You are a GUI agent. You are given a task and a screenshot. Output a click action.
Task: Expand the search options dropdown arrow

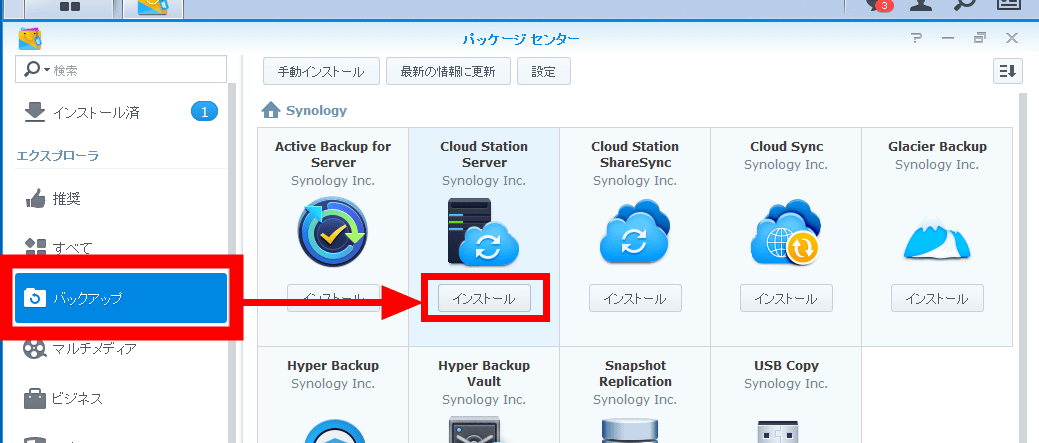[47, 70]
